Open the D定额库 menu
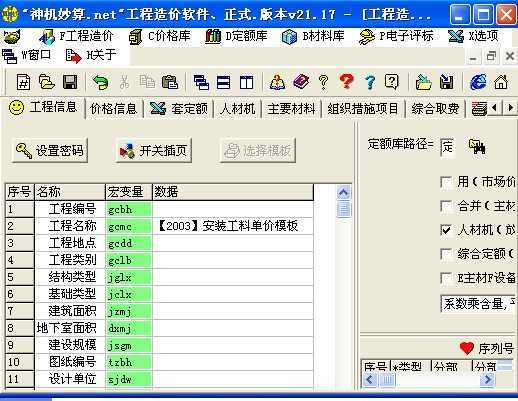The width and height of the screenshot is (518, 401). coord(237,36)
